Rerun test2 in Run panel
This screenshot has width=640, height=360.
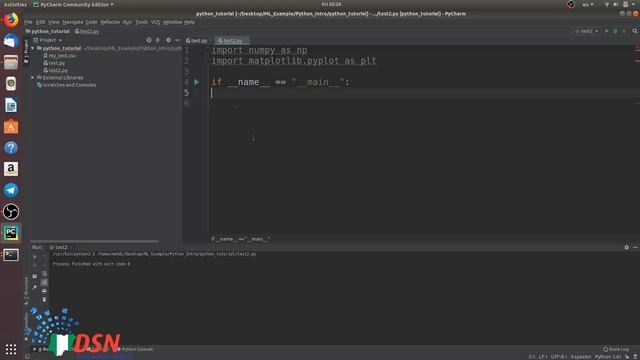pyautogui.click(x=35, y=257)
